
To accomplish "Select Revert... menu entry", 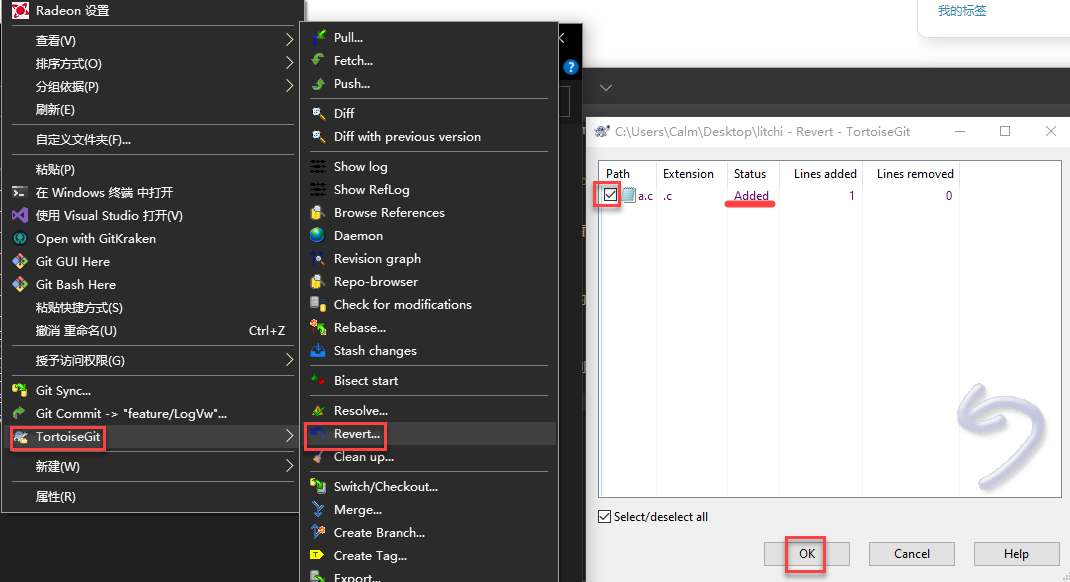I will (430, 434).
